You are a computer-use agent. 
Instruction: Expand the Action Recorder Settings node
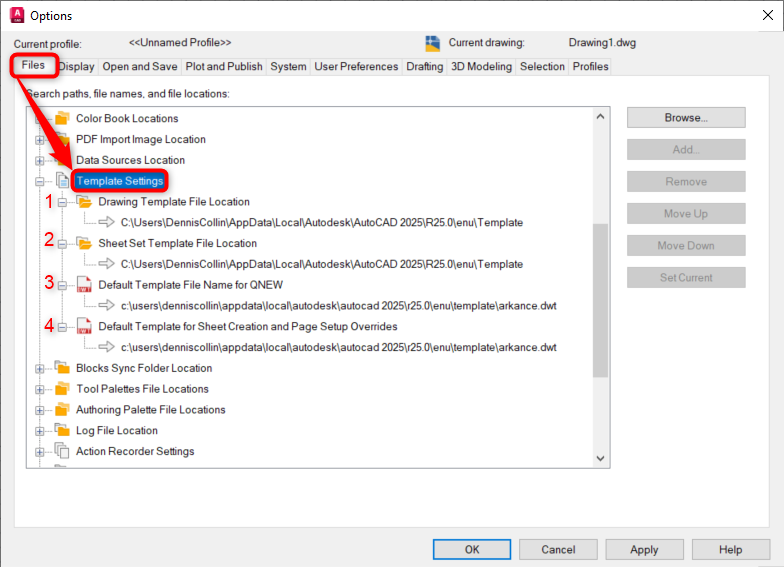point(40,452)
